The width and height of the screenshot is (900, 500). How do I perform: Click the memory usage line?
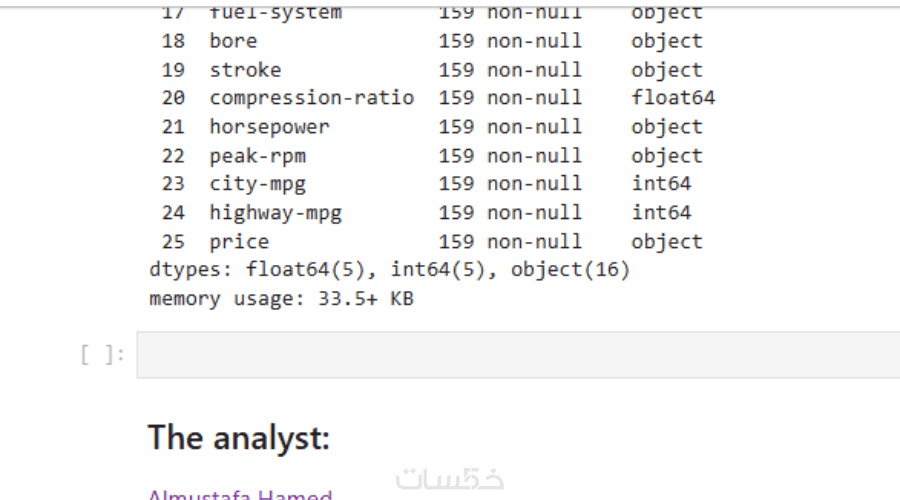click(281, 298)
